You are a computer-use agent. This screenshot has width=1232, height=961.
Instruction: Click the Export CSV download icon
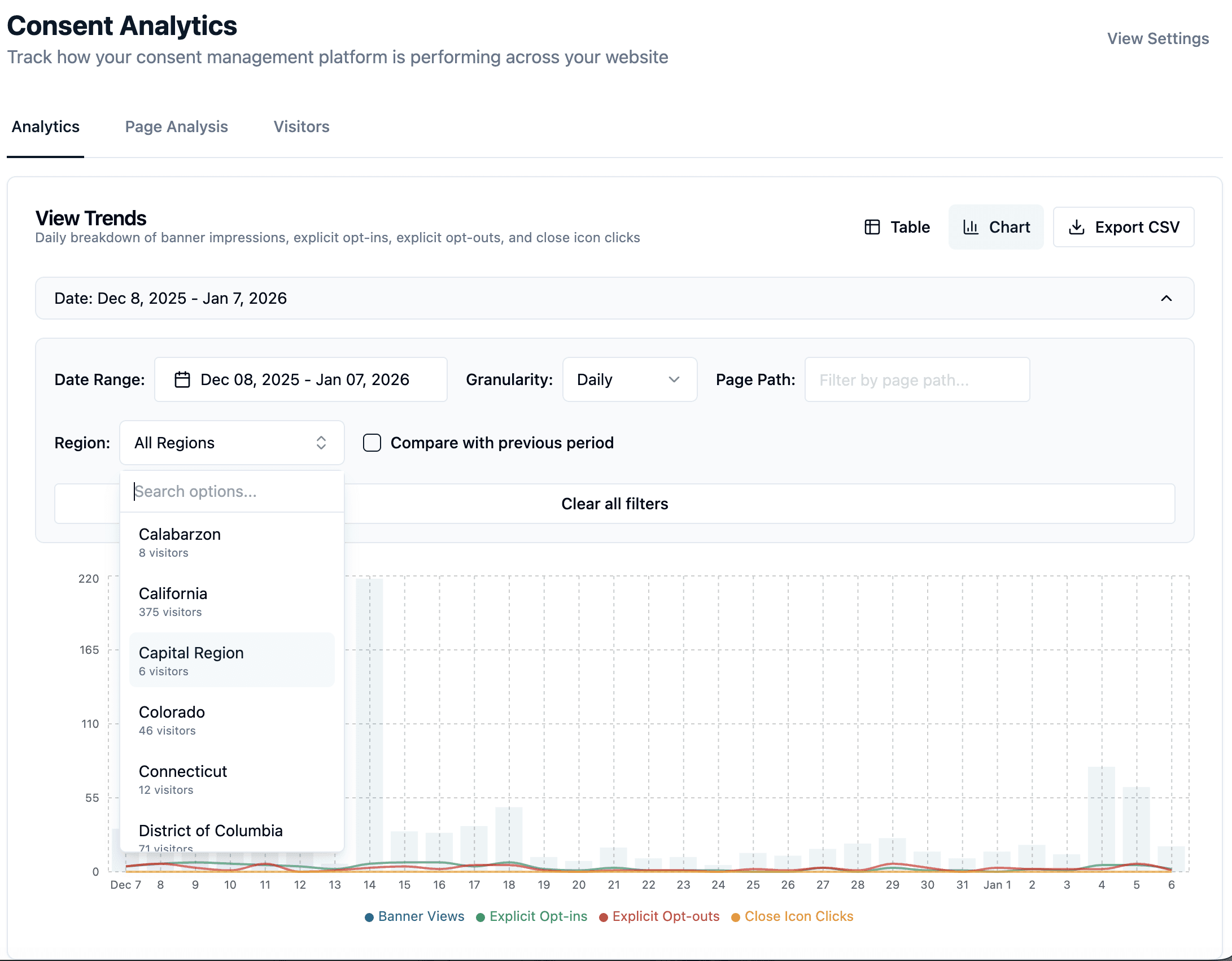1077,227
